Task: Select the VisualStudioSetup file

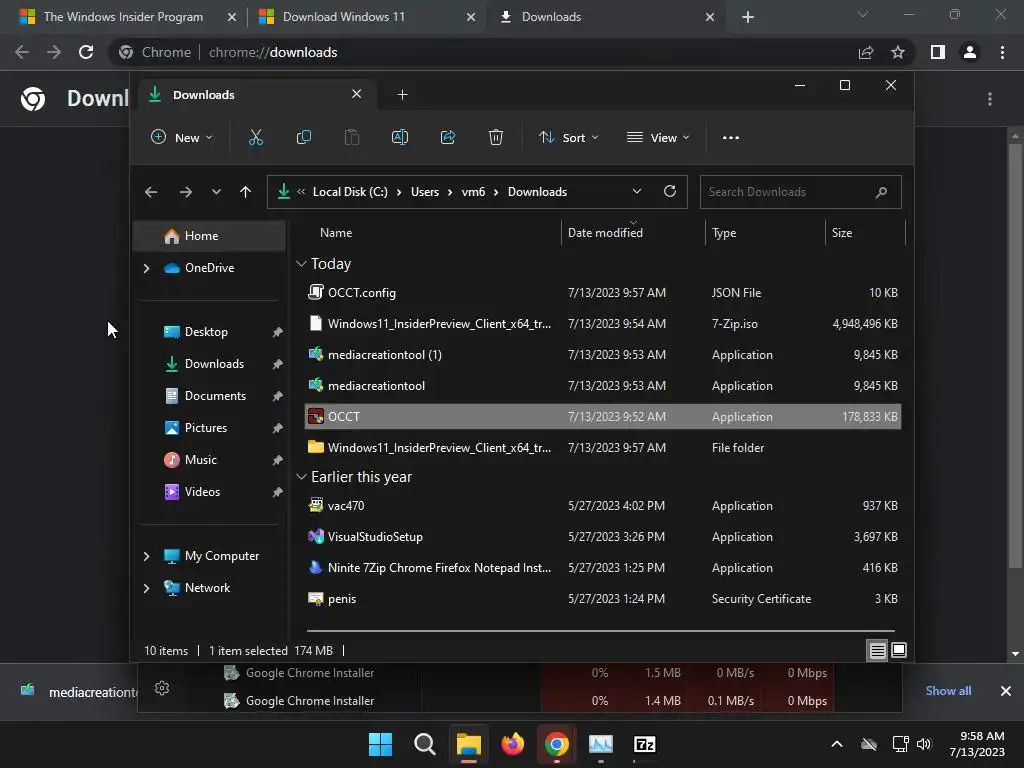Action: coord(603,537)
